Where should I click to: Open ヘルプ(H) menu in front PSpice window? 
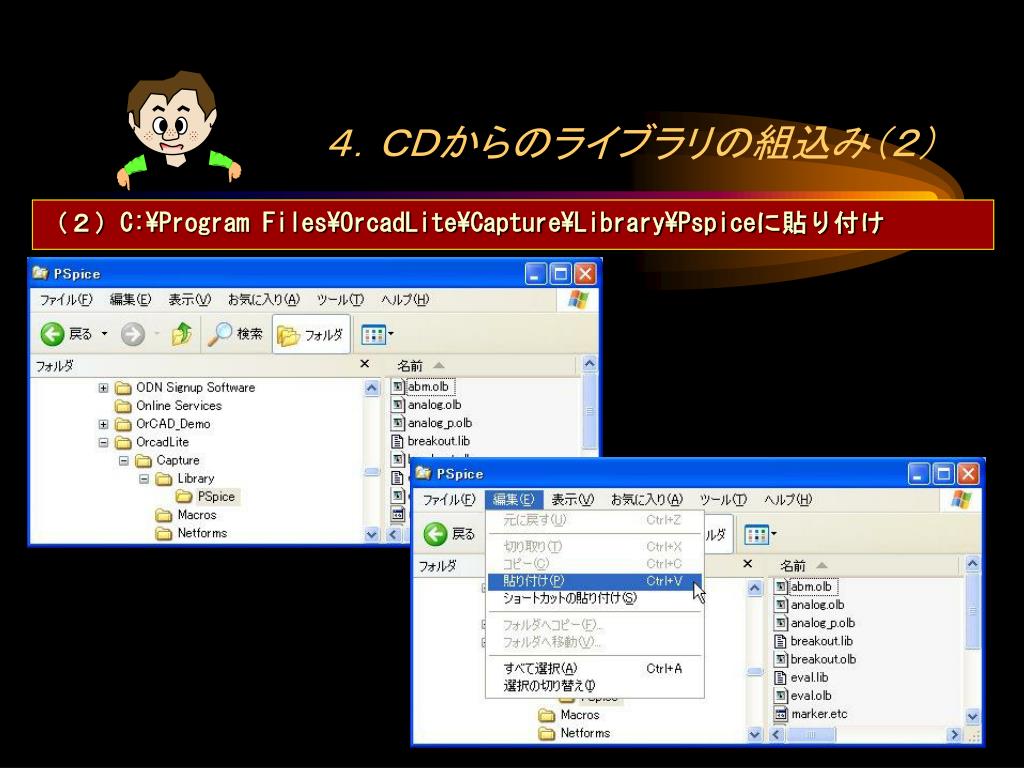[x=788, y=500]
